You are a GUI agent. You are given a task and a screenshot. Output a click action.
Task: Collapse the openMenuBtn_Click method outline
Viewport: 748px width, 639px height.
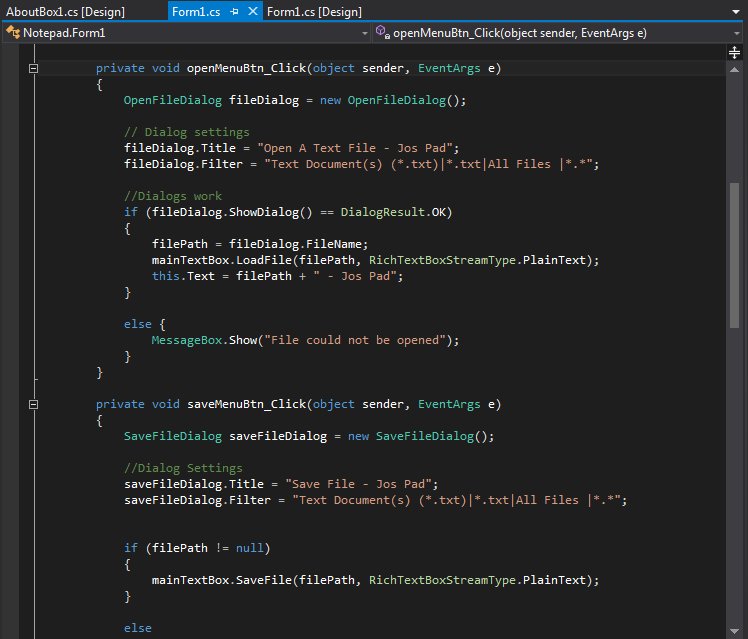[x=33, y=69]
